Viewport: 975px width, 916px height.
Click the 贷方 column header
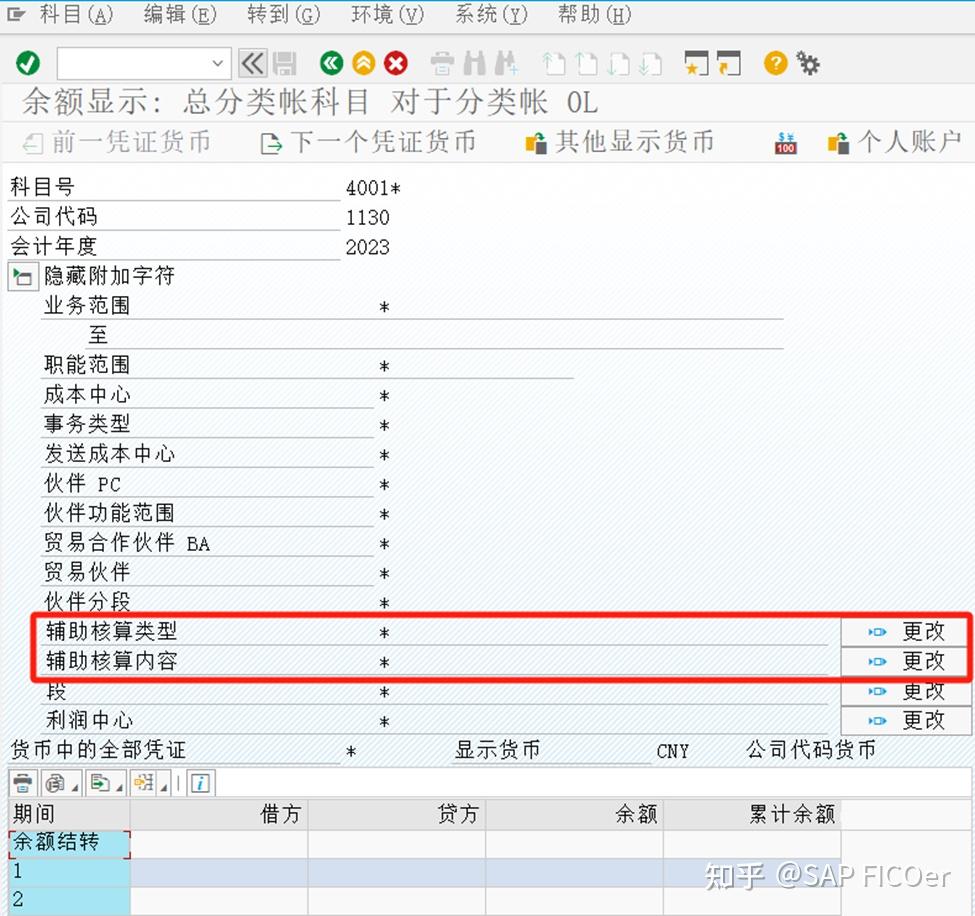397,814
